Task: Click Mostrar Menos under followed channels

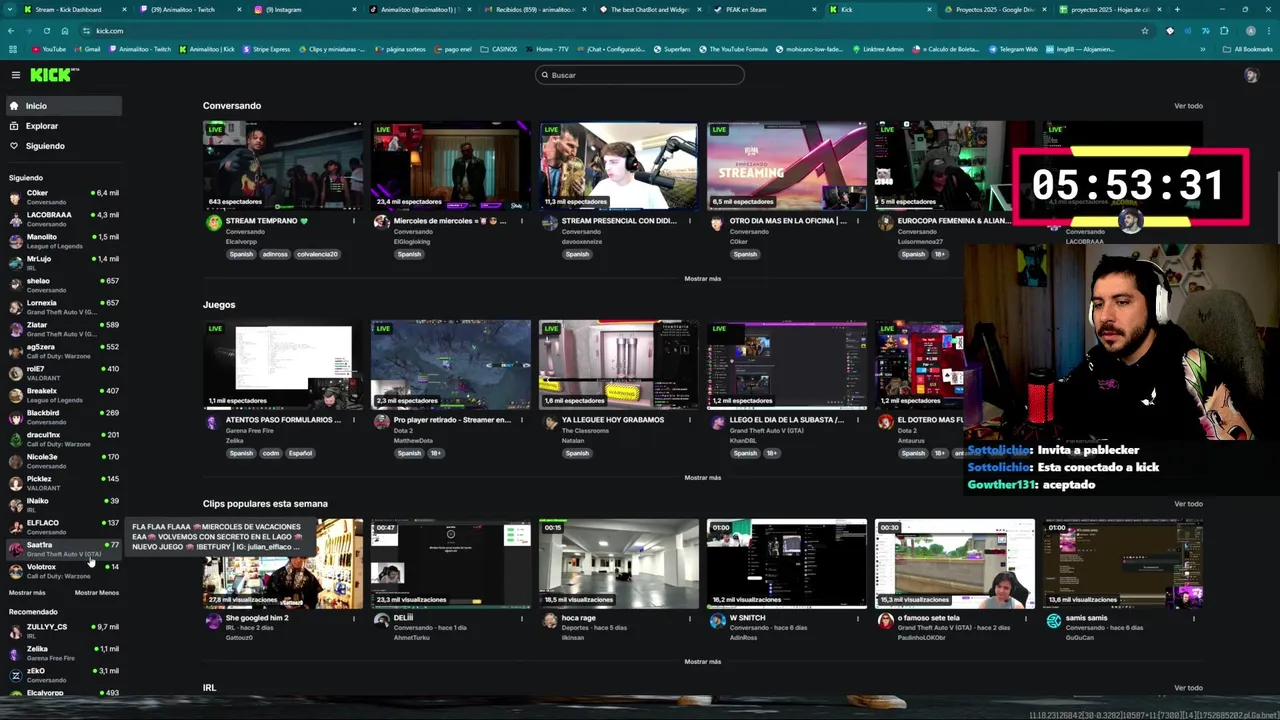Action: (97, 593)
